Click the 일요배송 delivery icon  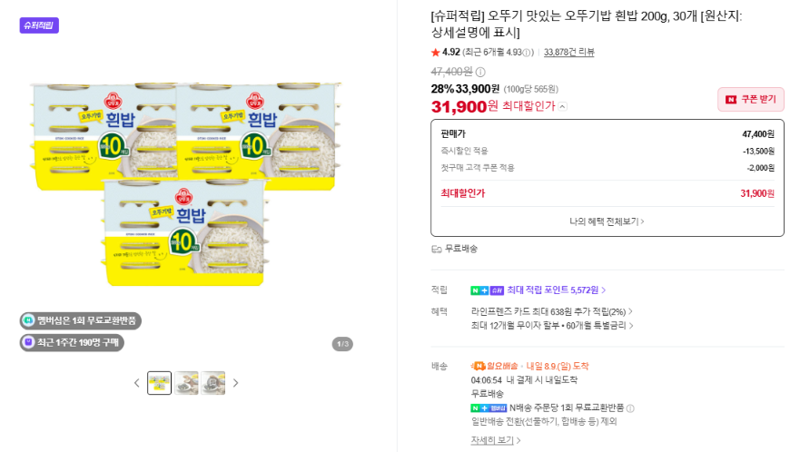tap(478, 366)
